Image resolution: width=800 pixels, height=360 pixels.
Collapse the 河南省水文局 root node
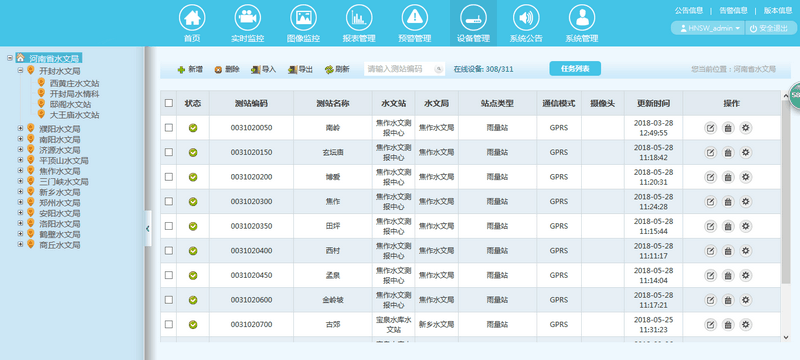tap(10, 58)
